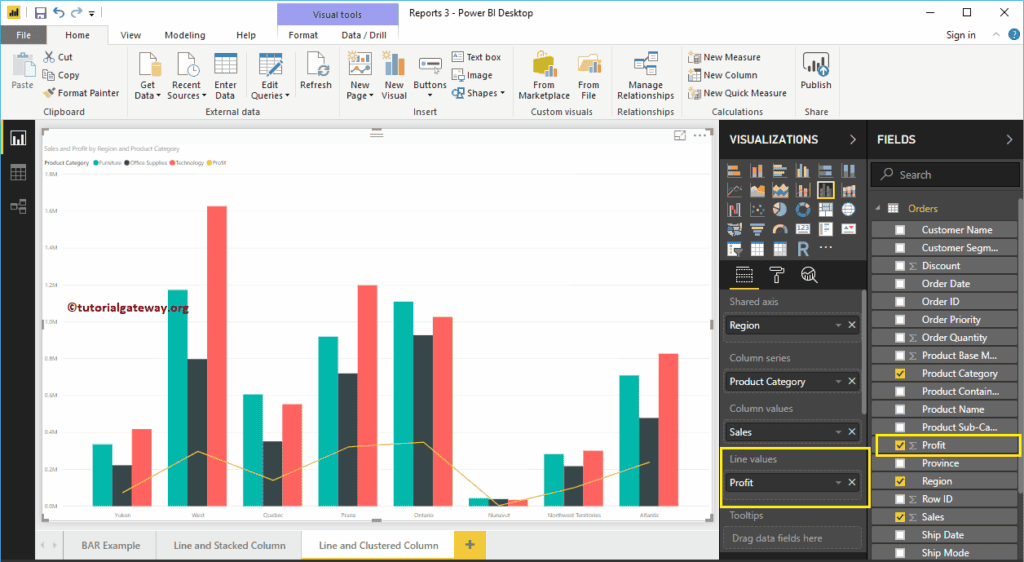This screenshot has height=562, width=1024.
Task: Switch to the View ribbon tab
Action: pyautogui.click(x=131, y=35)
